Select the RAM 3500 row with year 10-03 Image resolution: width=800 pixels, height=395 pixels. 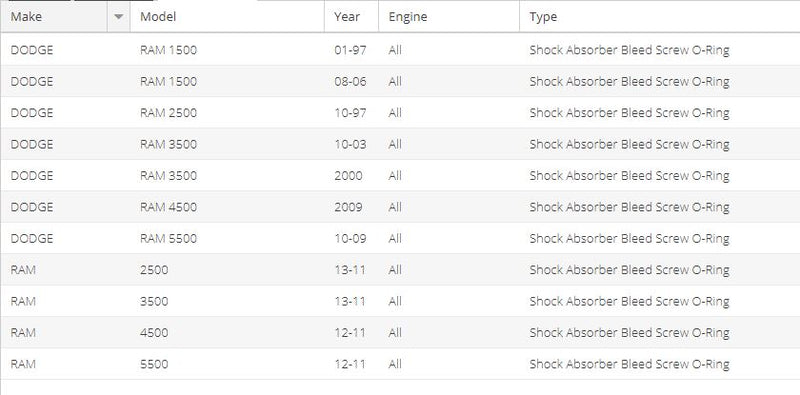point(401,144)
